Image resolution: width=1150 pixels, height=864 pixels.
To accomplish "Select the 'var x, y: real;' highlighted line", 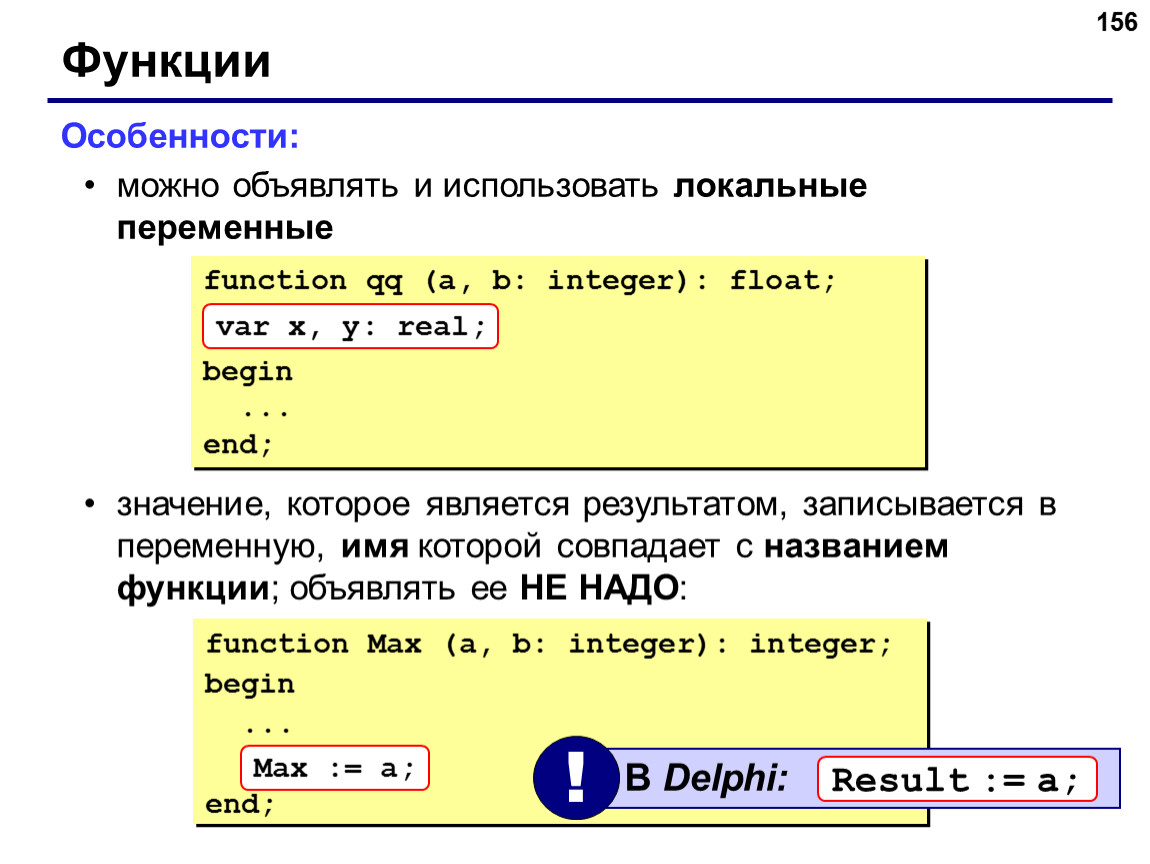I will pyautogui.click(x=351, y=326).
